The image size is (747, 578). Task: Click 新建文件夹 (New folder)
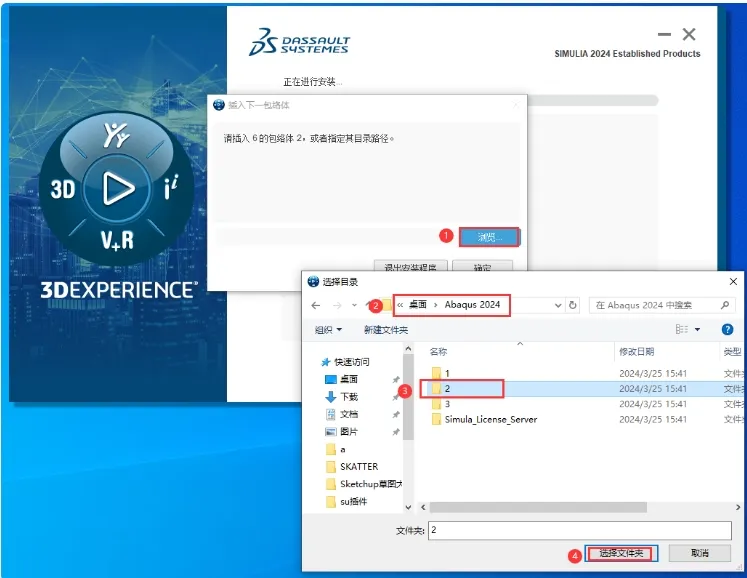tap(386, 330)
